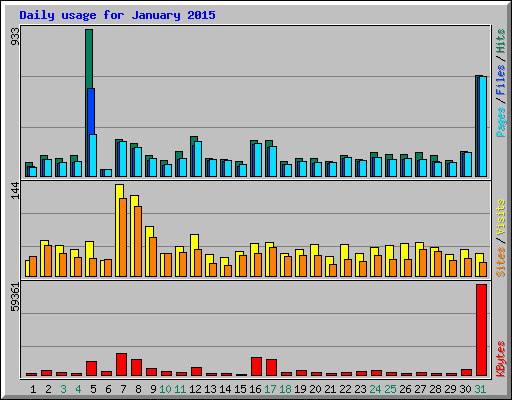Select the red KBytes bar for day 5
The height and width of the screenshot is (400, 512).
(x=91, y=368)
